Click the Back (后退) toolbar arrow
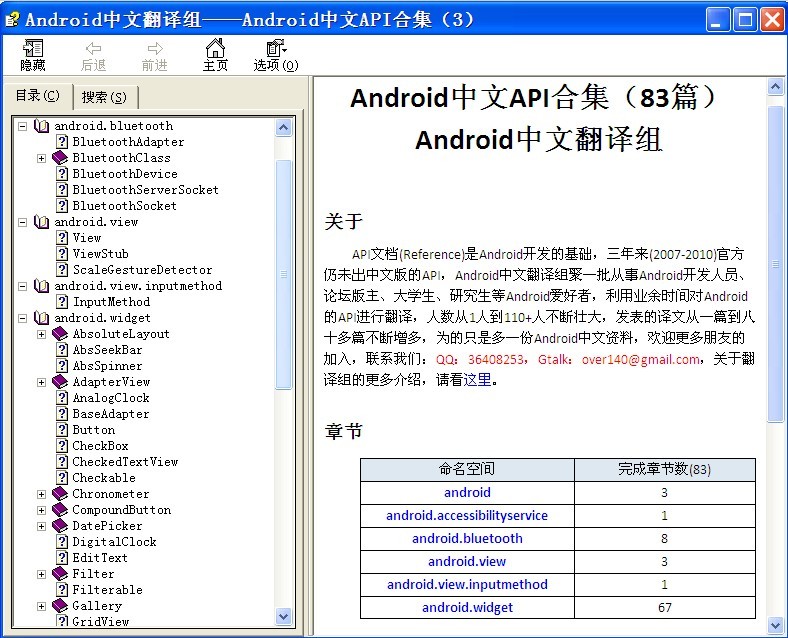 coord(93,55)
